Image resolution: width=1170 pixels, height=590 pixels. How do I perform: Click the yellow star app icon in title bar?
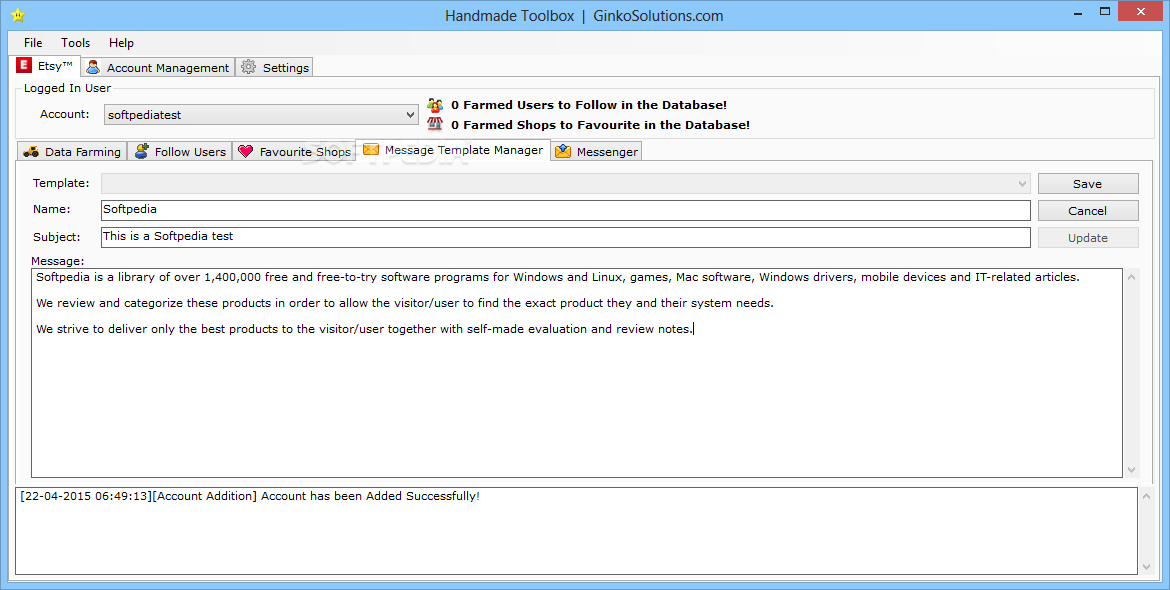[18, 15]
